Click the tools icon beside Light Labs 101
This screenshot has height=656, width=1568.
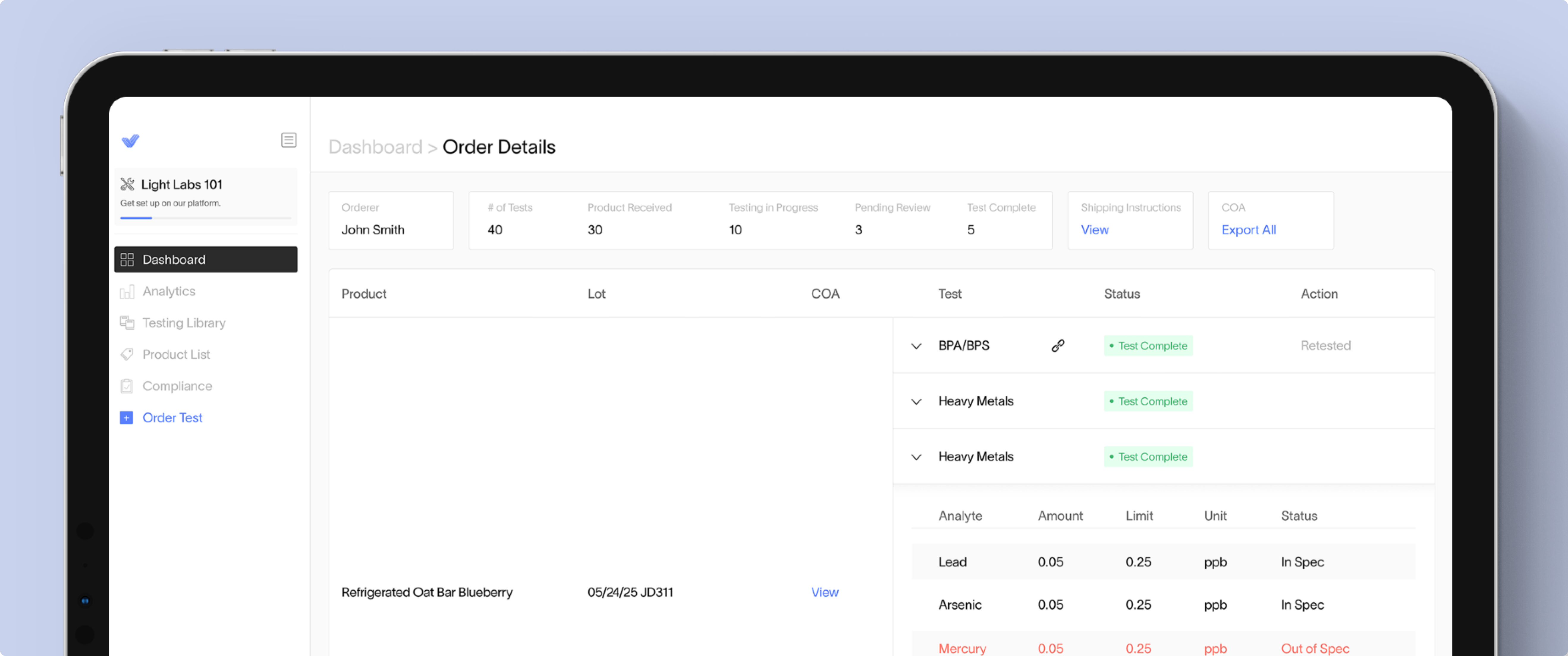[x=127, y=184]
